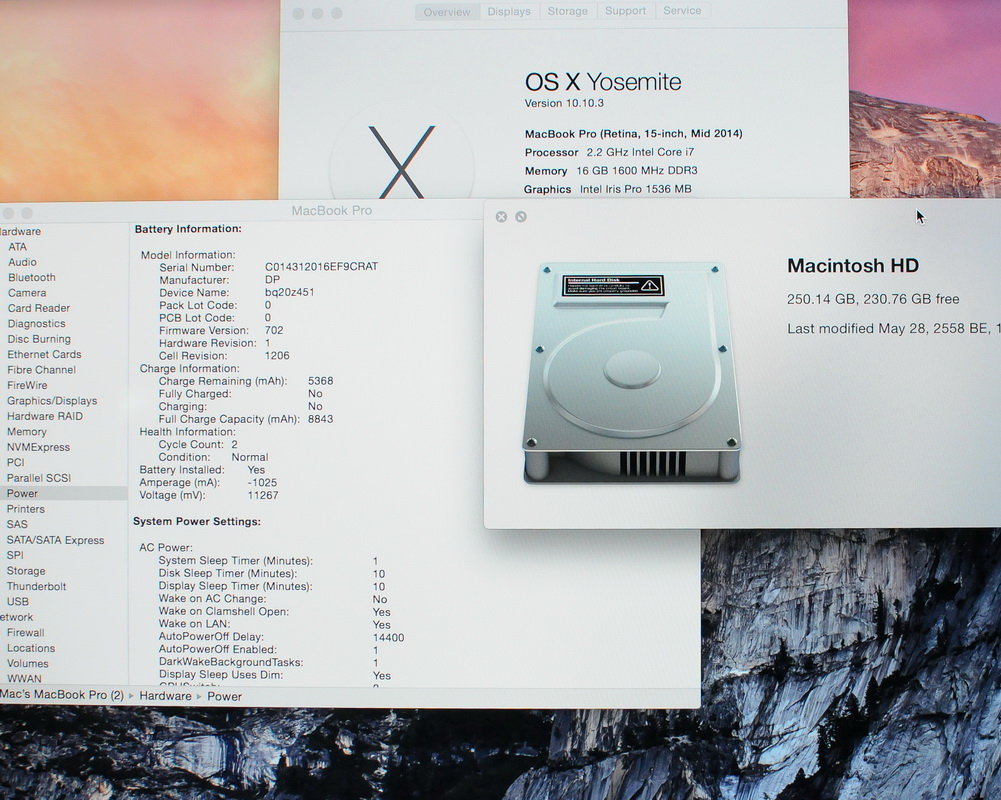Select Hardware RAID in the sidebar
The width and height of the screenshot is (1001, 800).
coord(45,416)
